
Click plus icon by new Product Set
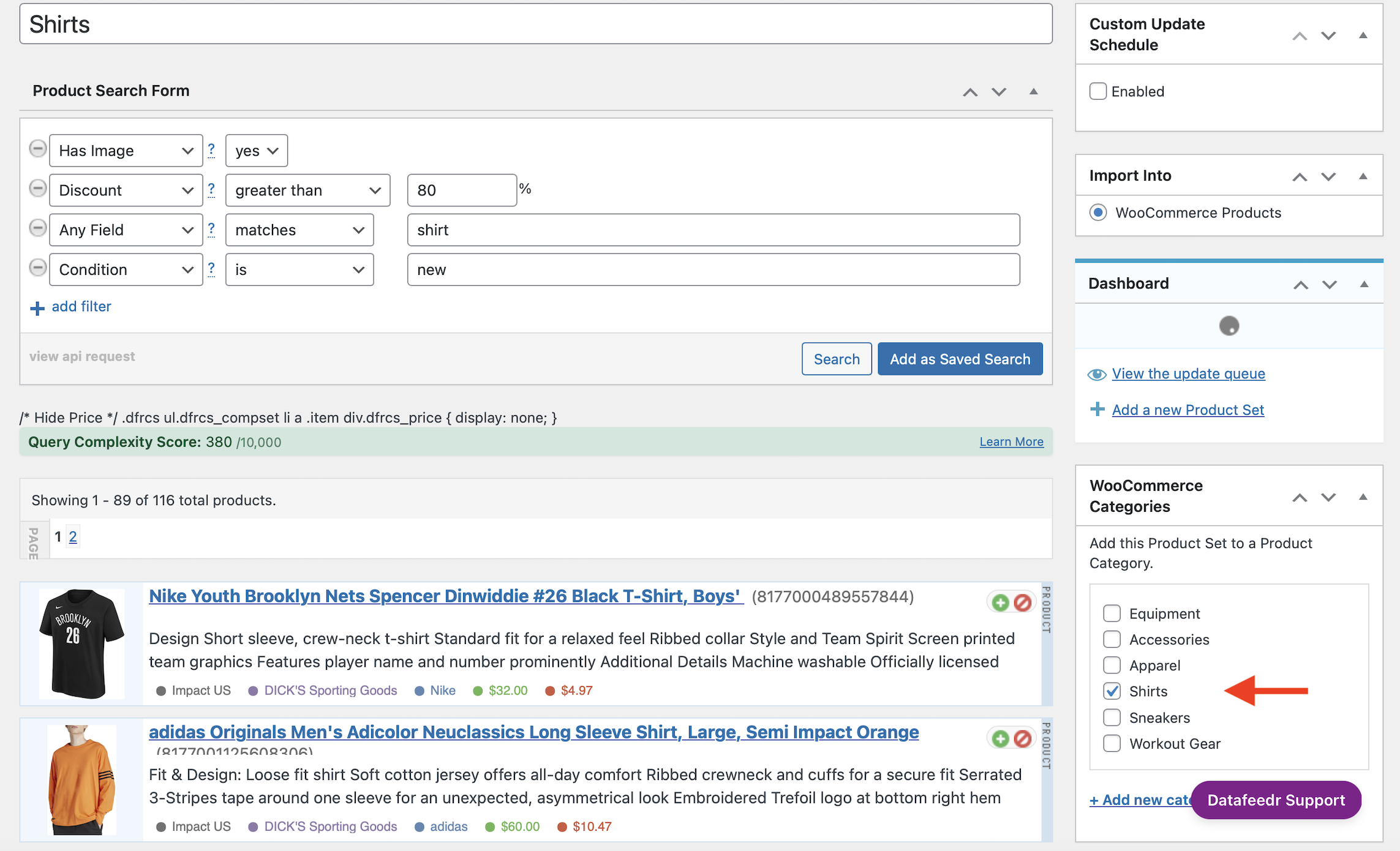tap(1097, 409)
